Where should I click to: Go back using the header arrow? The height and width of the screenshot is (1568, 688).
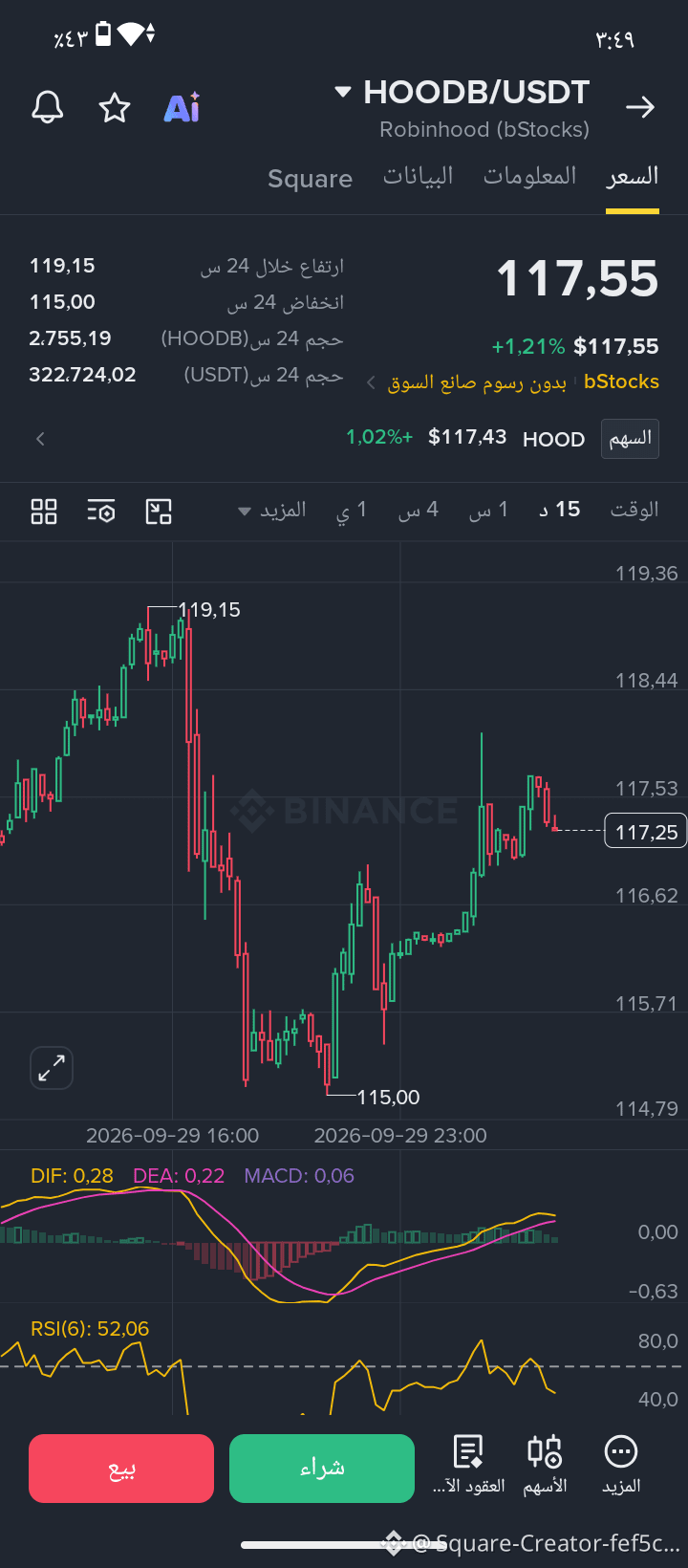tap(640, 107)
